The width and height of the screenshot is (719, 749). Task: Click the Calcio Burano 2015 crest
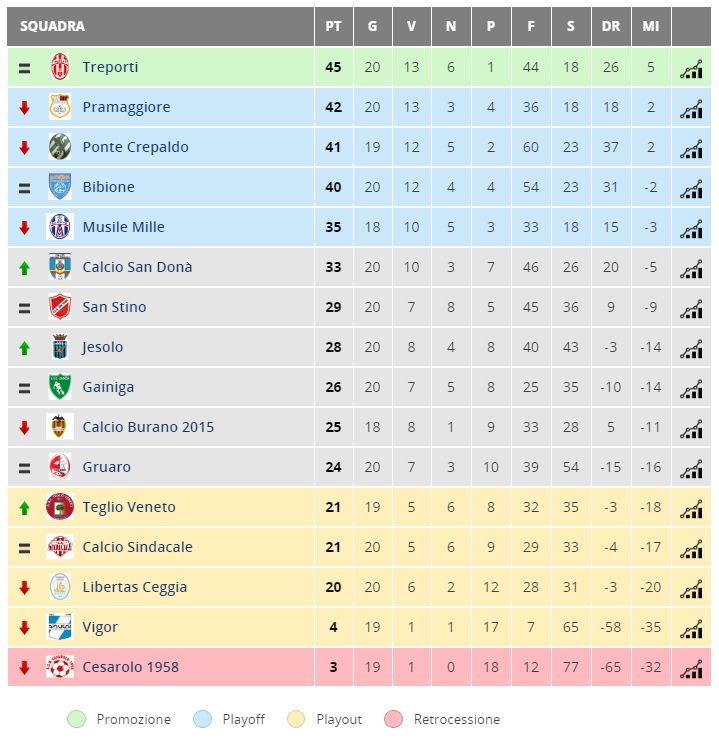(x=59, y=427)
